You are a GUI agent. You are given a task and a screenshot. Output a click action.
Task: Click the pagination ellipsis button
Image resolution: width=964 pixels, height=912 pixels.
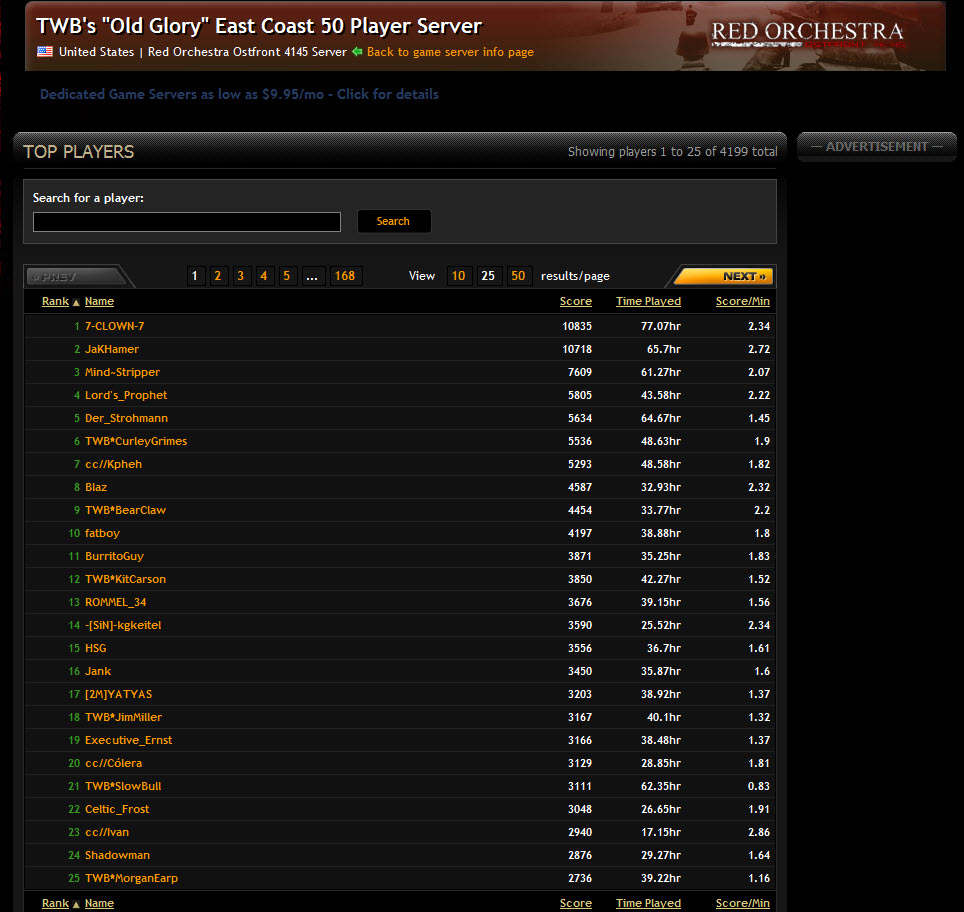click(x=312, y=276)
